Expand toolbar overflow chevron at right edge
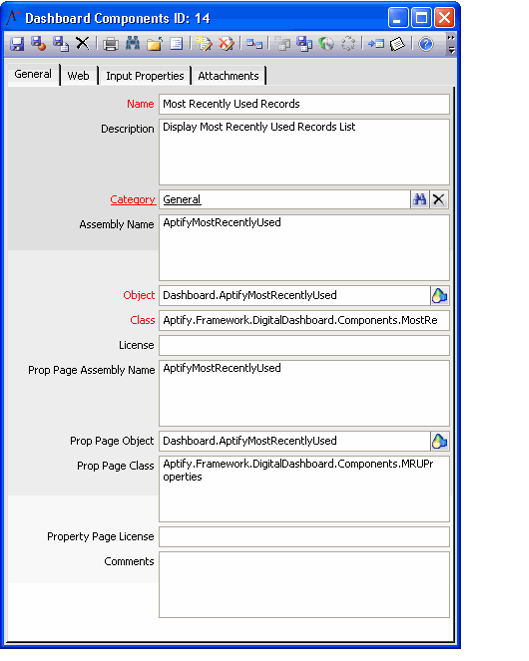The image size is (529, 661). coord(451,44)
